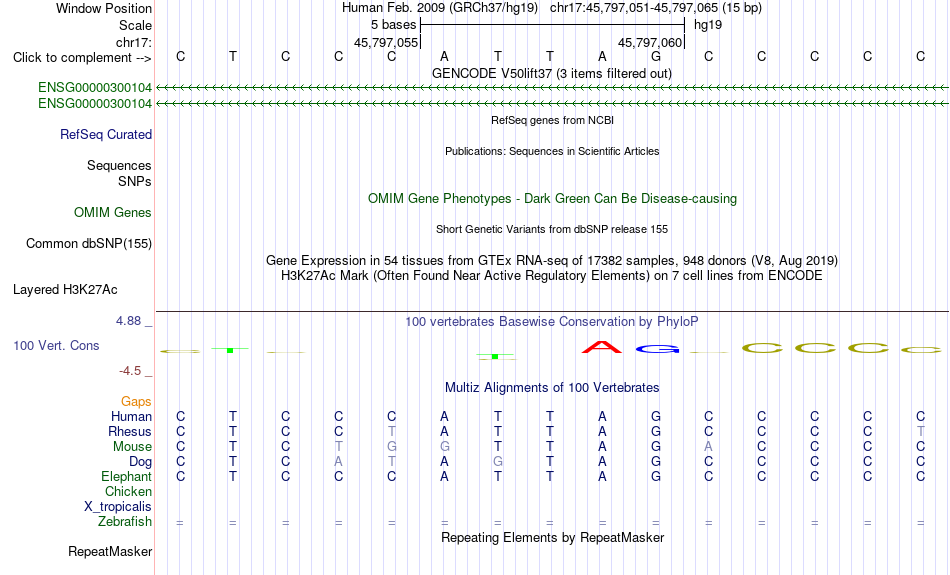This screenshot has width=950, height=575.
Task: Select the RepeatMasker track label
Action: (110, 551)
